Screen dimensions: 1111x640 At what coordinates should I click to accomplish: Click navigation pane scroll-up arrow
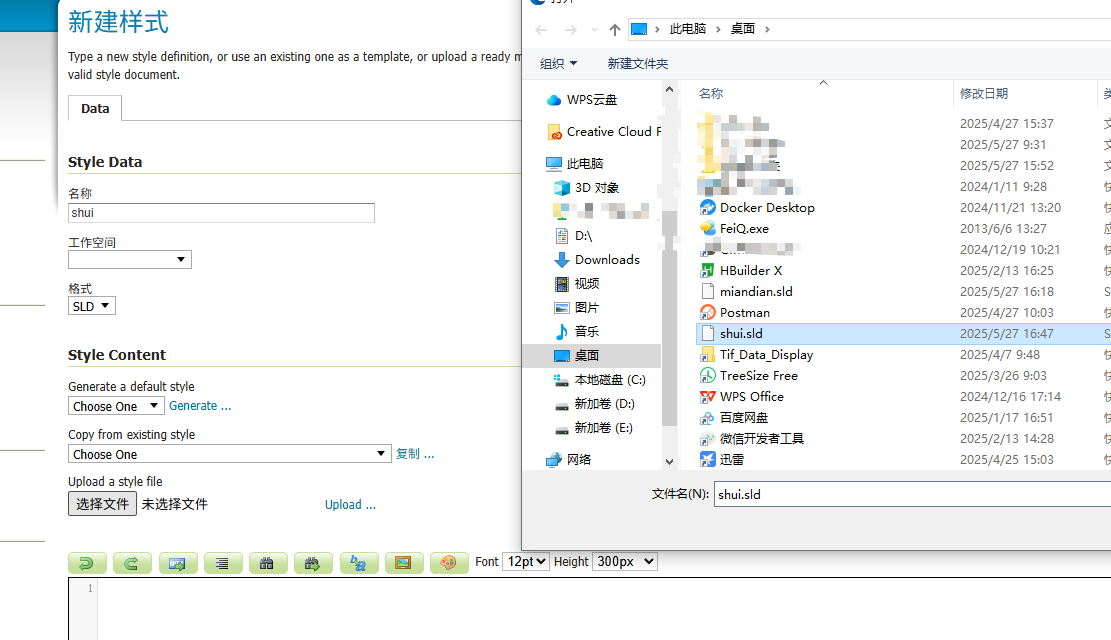(x=670, y=90)
